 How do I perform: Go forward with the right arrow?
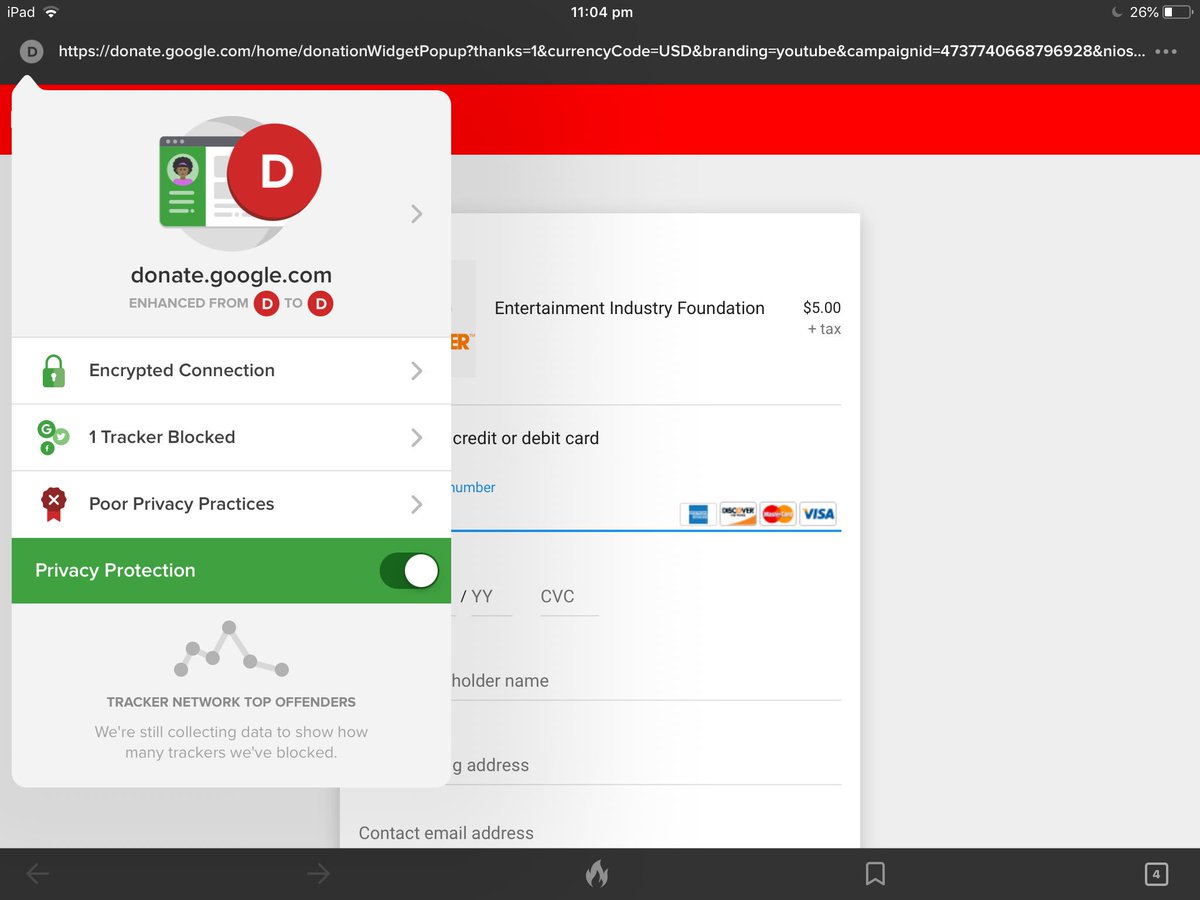pyautogui.click(x=318, y=874)
